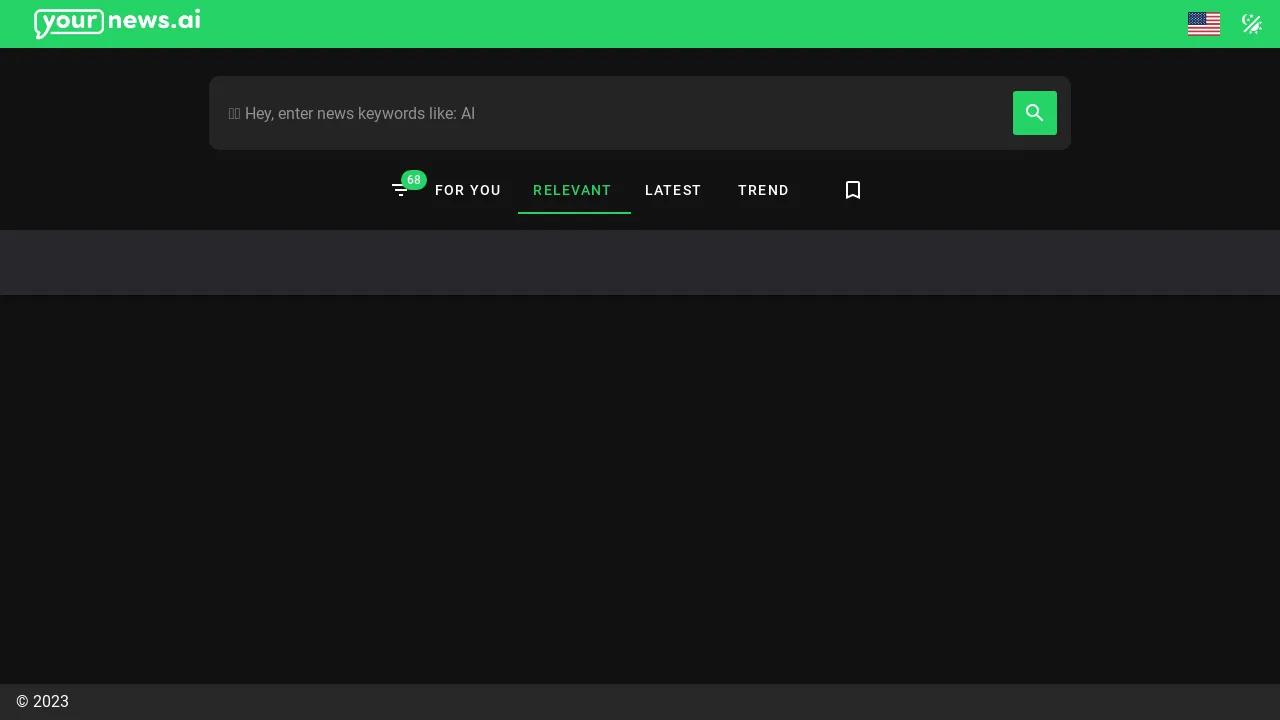The width and height of the screenshot is (1280, 720).
Task: Focus the news keywords search field
Action: click(x=612, y=113)
